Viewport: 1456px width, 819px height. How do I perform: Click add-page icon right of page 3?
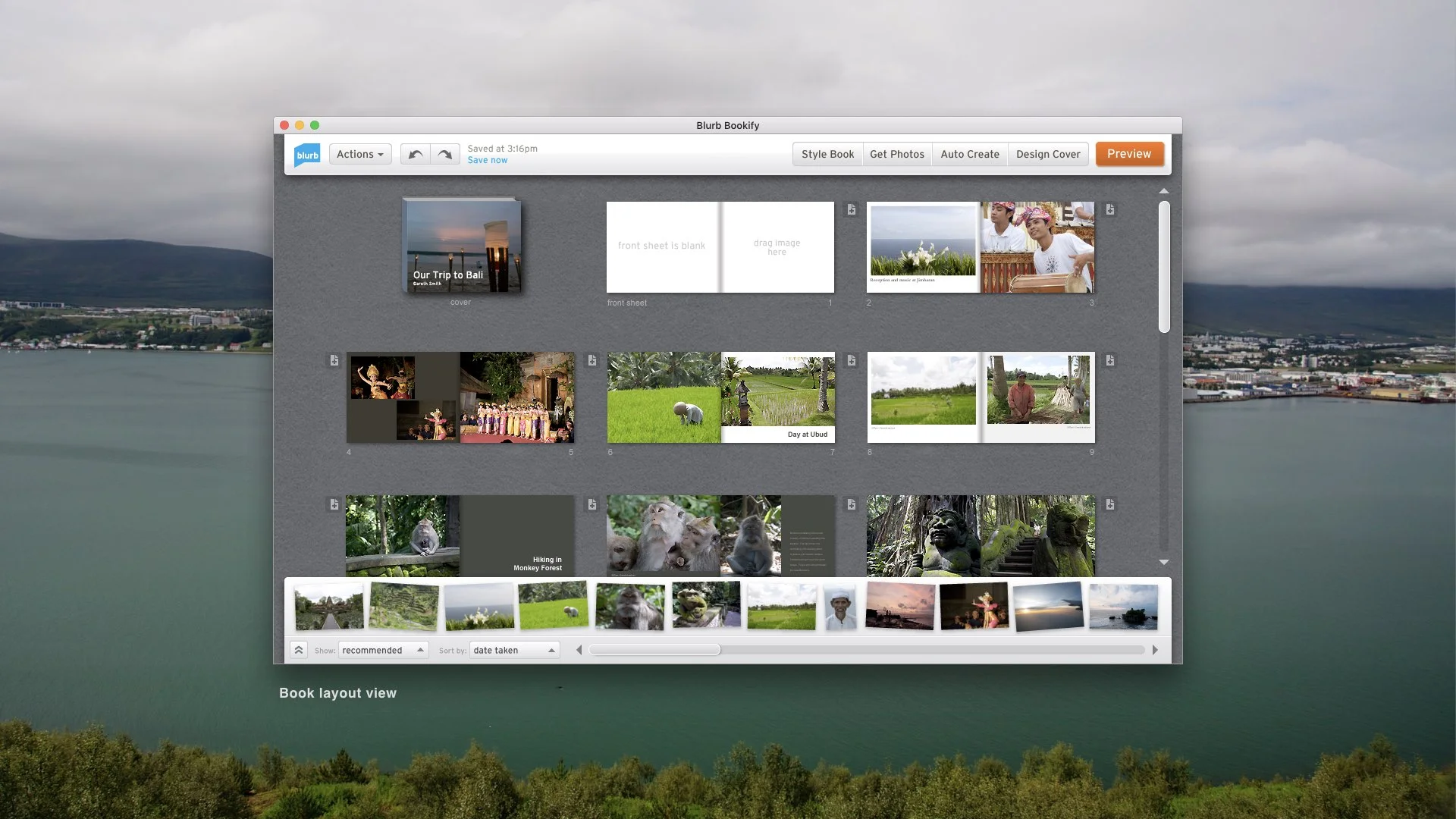click(1110, 210)
